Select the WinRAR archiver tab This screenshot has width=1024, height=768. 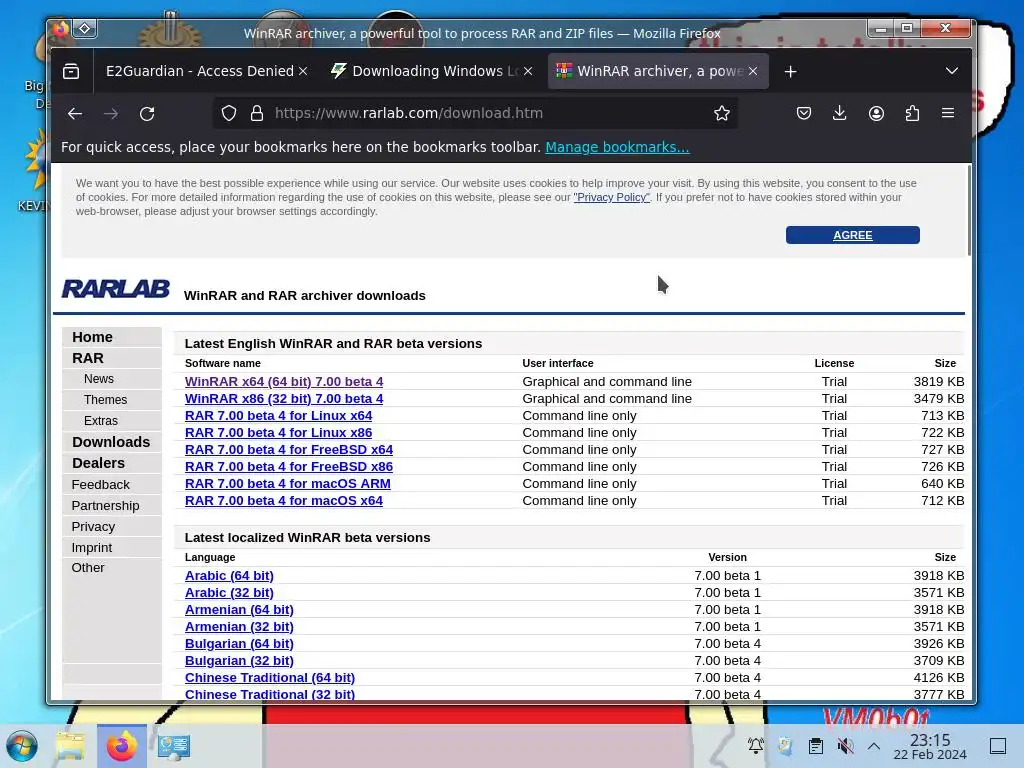(658, 71)
